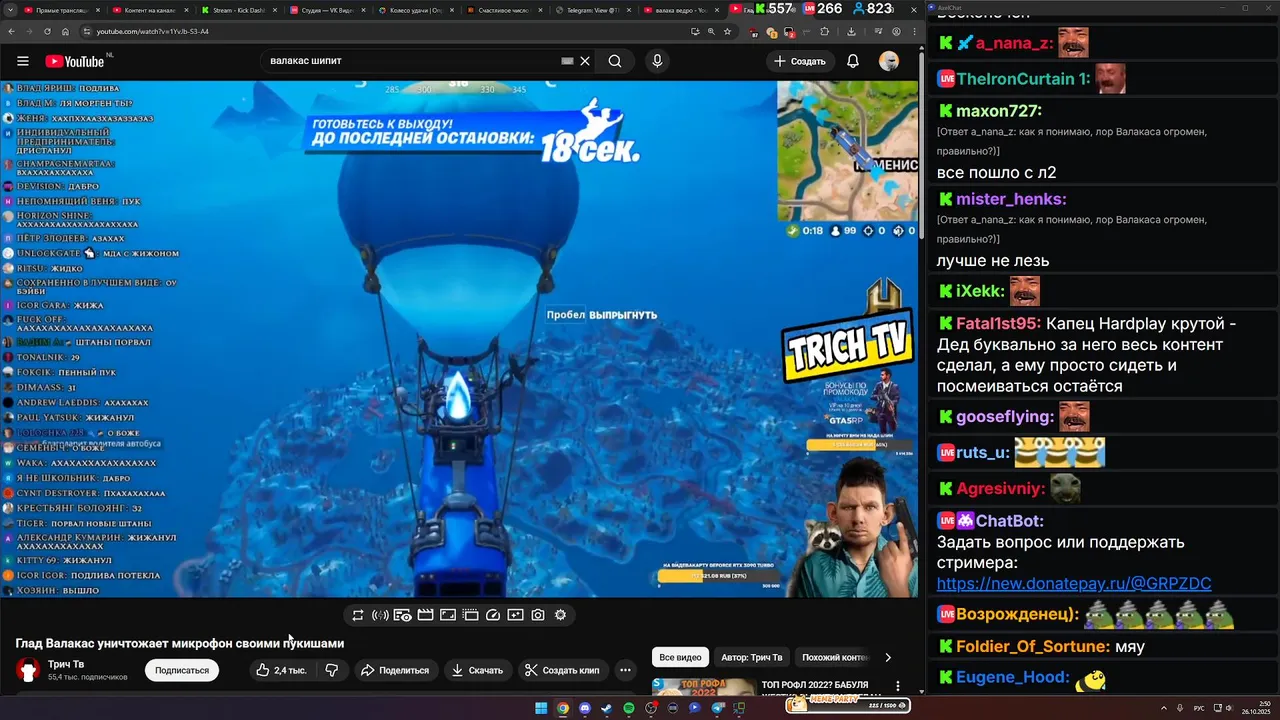Switch to the Студия — VK Видео tab
This screenshot has height=720, width=1280.
328,9
